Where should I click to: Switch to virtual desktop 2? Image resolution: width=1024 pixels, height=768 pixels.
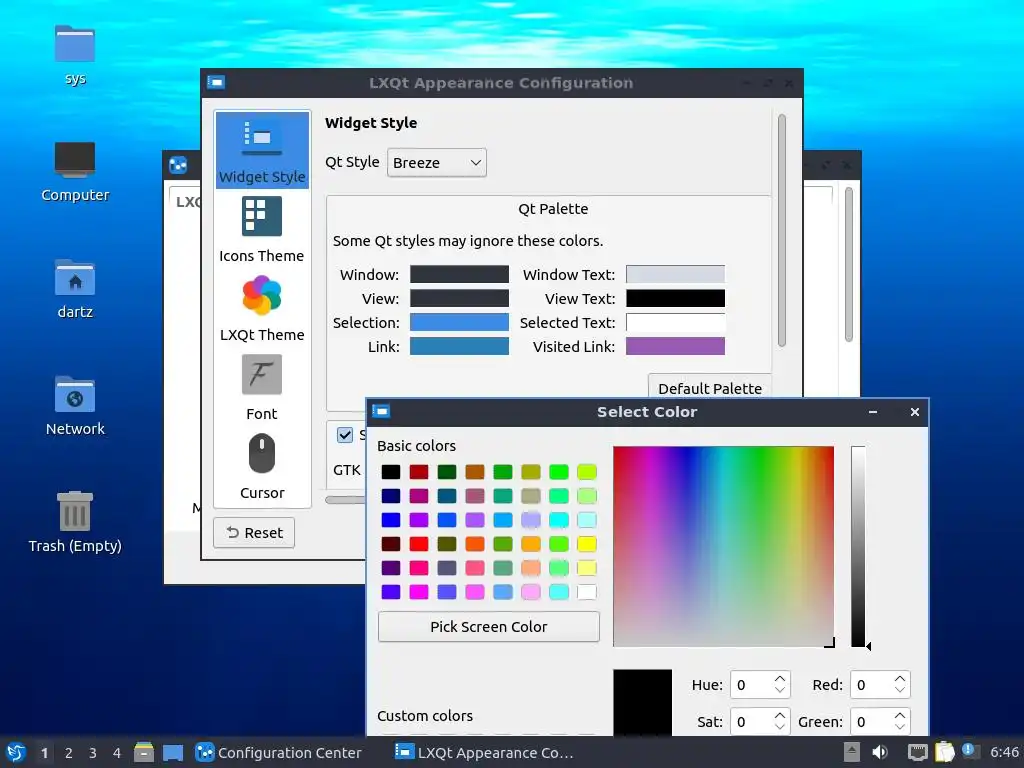pyautogui.click(x=69, y=753)
